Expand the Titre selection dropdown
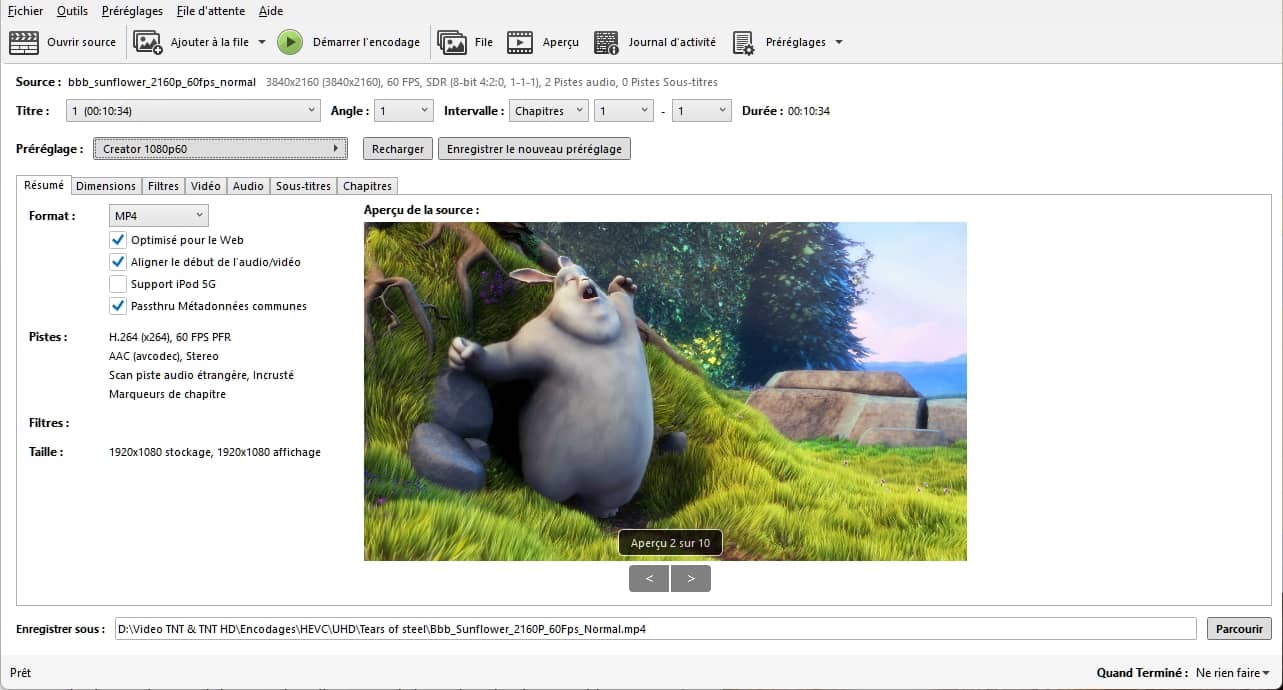Screen dimensions: 1283x690 click(193, 111)
